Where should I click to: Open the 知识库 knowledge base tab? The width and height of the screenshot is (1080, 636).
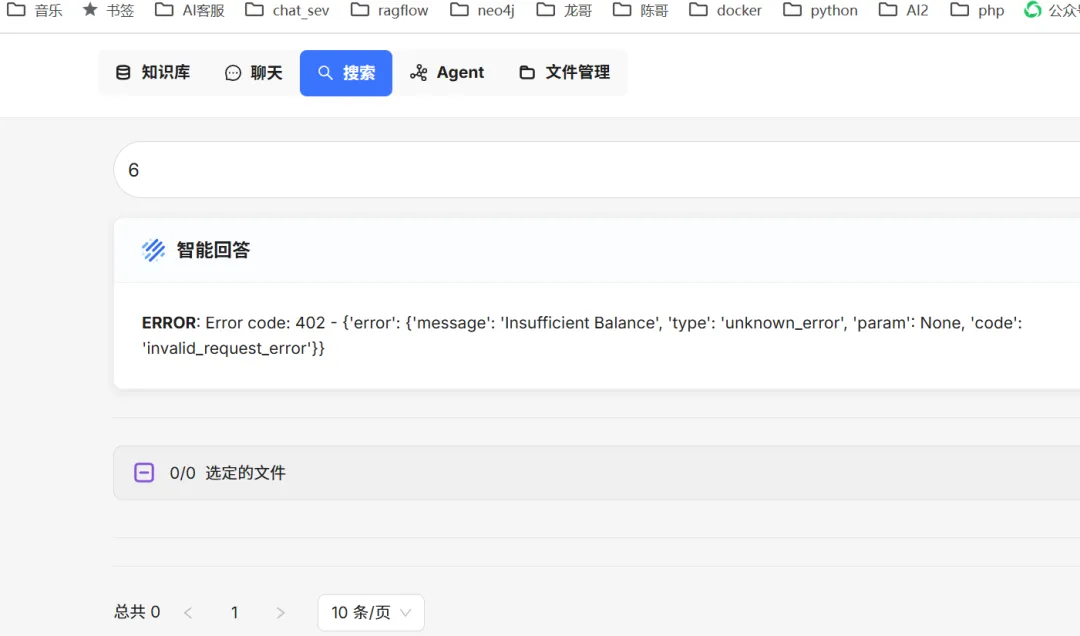tap(153, 72)
